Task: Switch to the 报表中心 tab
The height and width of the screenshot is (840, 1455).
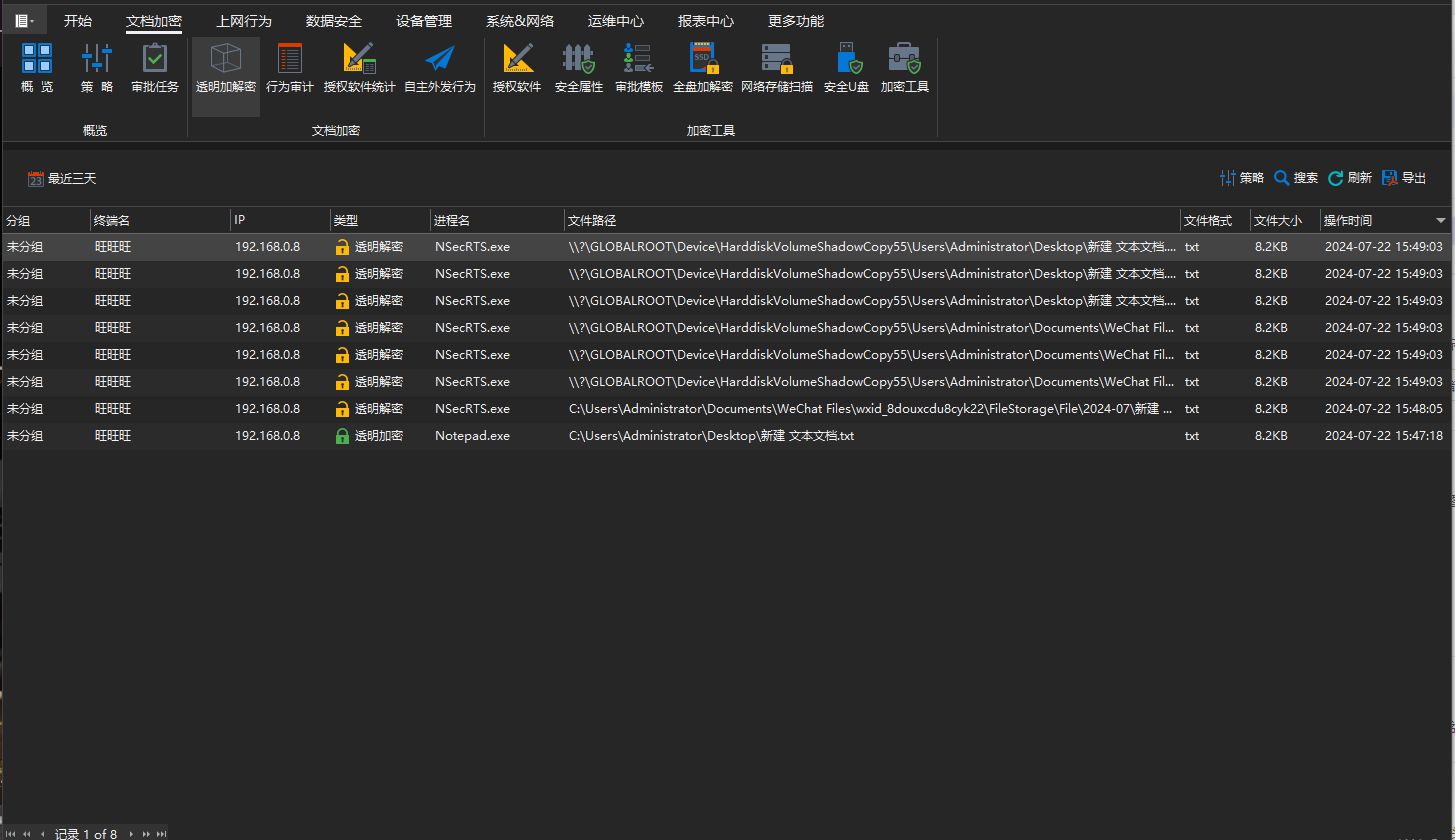Action: point(706,21)
